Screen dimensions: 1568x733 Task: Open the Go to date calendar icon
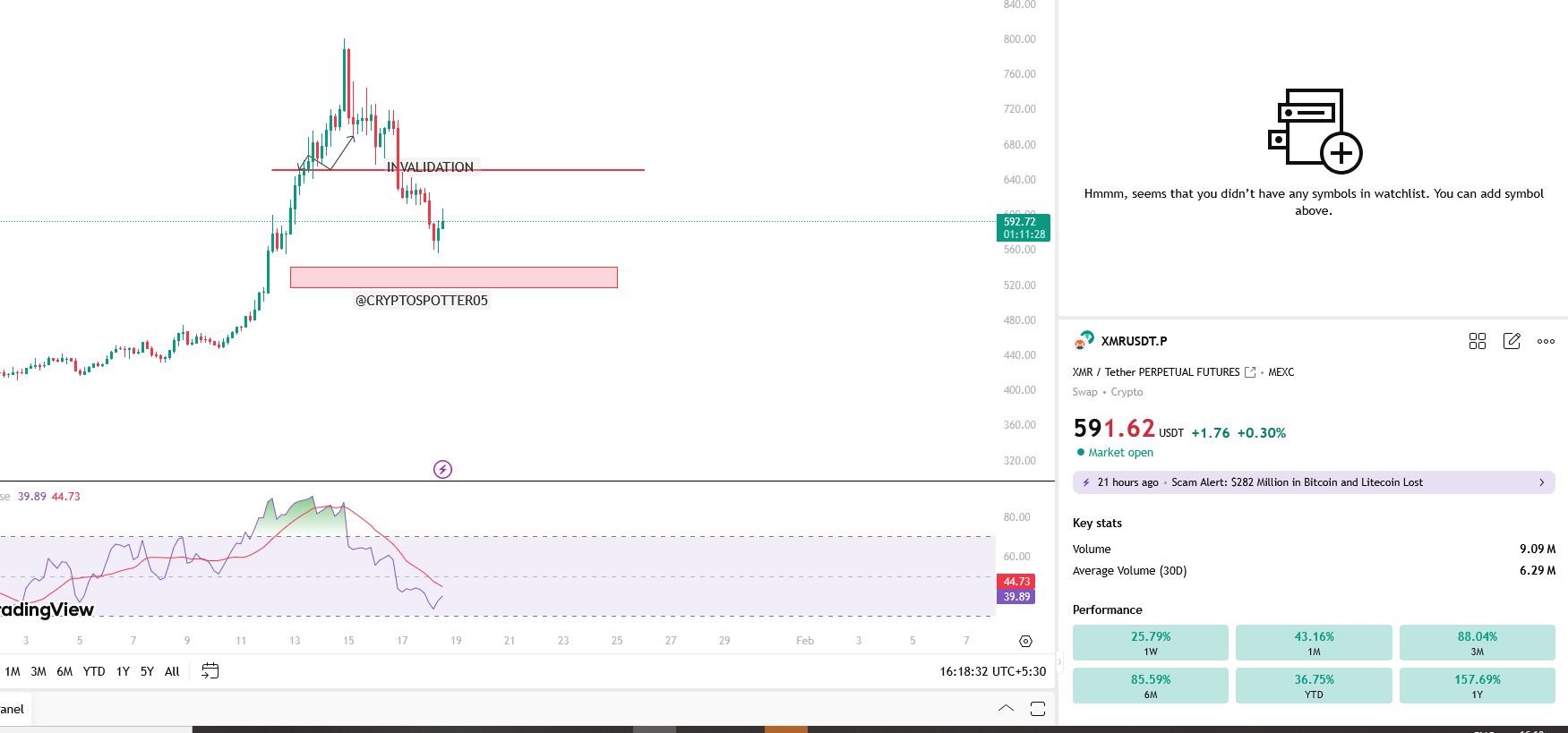[x=210, y=671]
